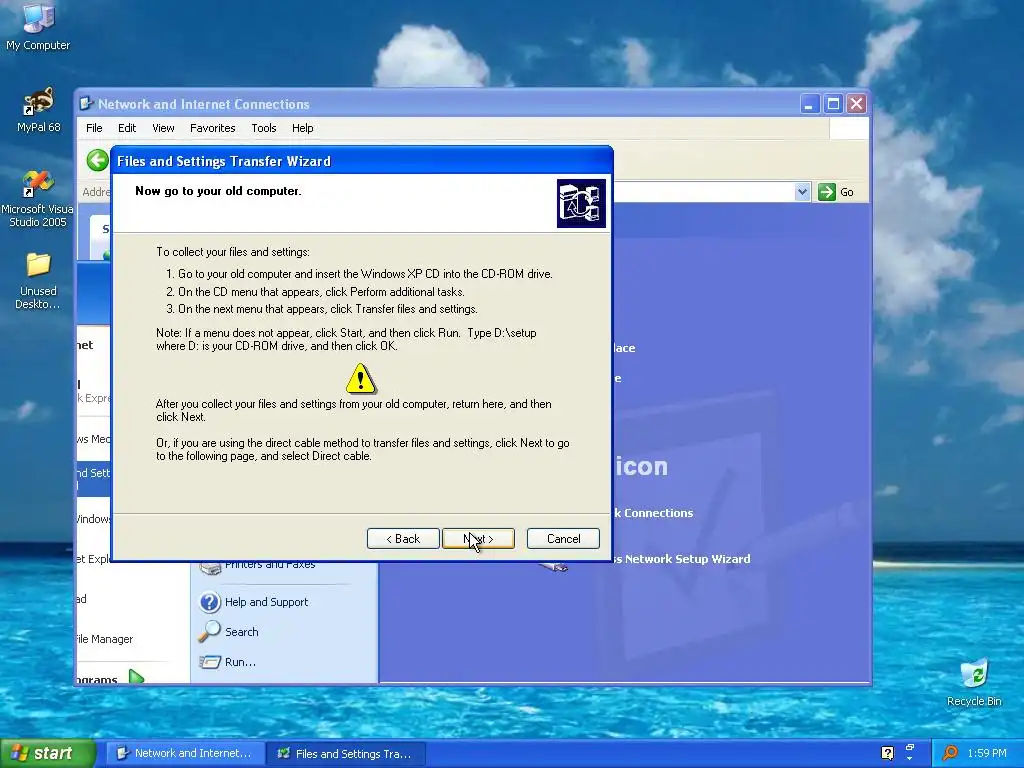The height and width of the screenshot is (768, 1024).
Task: Click the Go button beside the address bar
Action: pos(837,192)
